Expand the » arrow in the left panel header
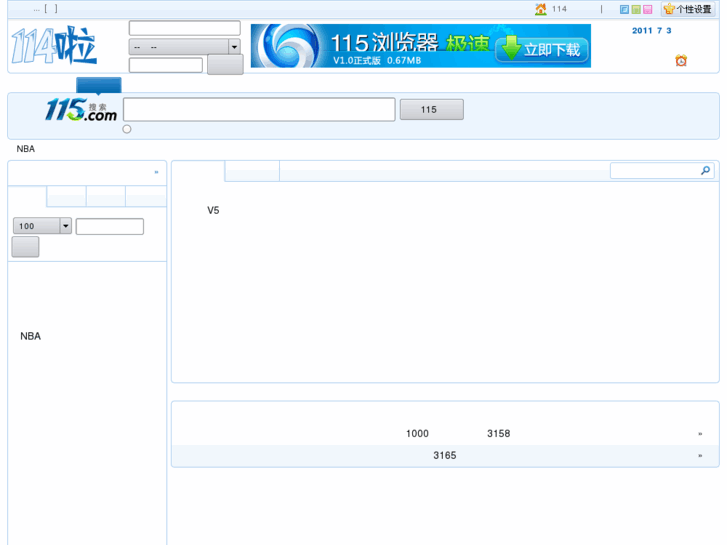 tap(156, 172)
